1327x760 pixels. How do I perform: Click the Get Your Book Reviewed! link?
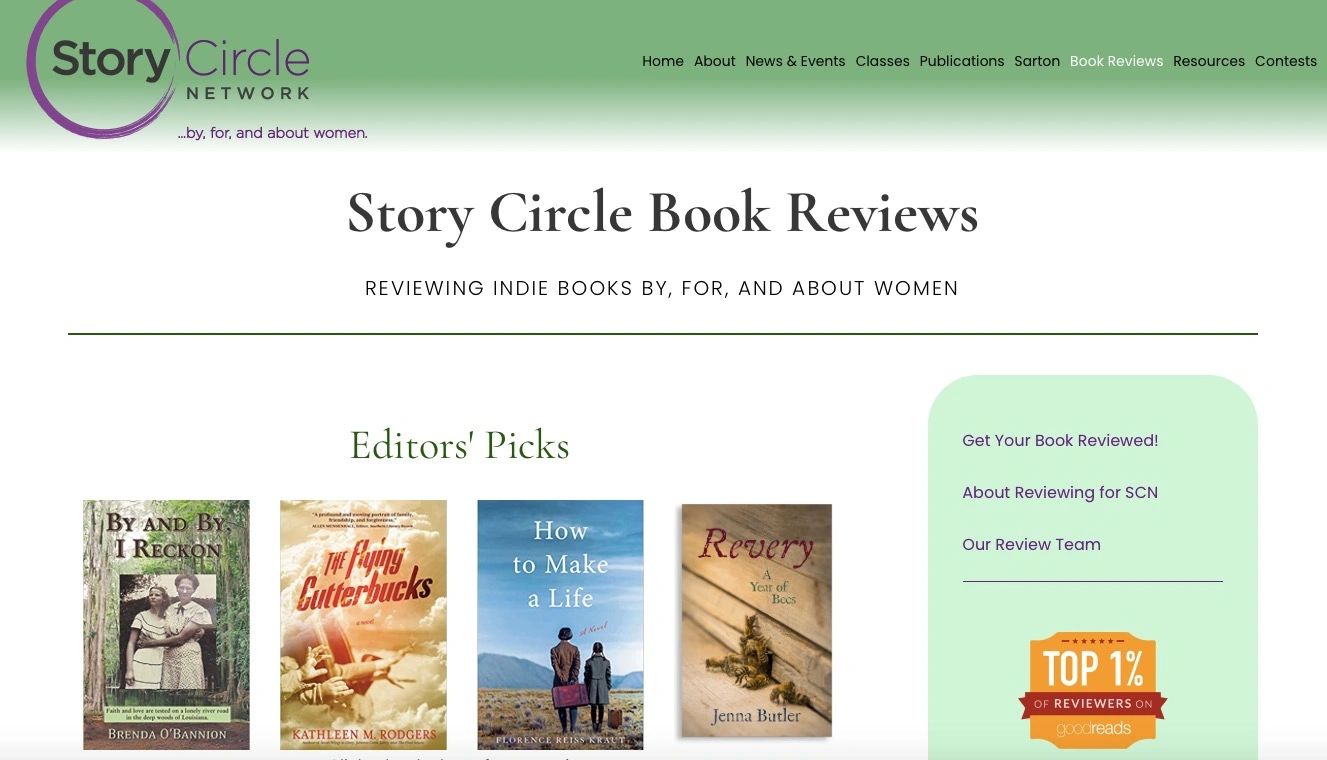click(1060, 440)
